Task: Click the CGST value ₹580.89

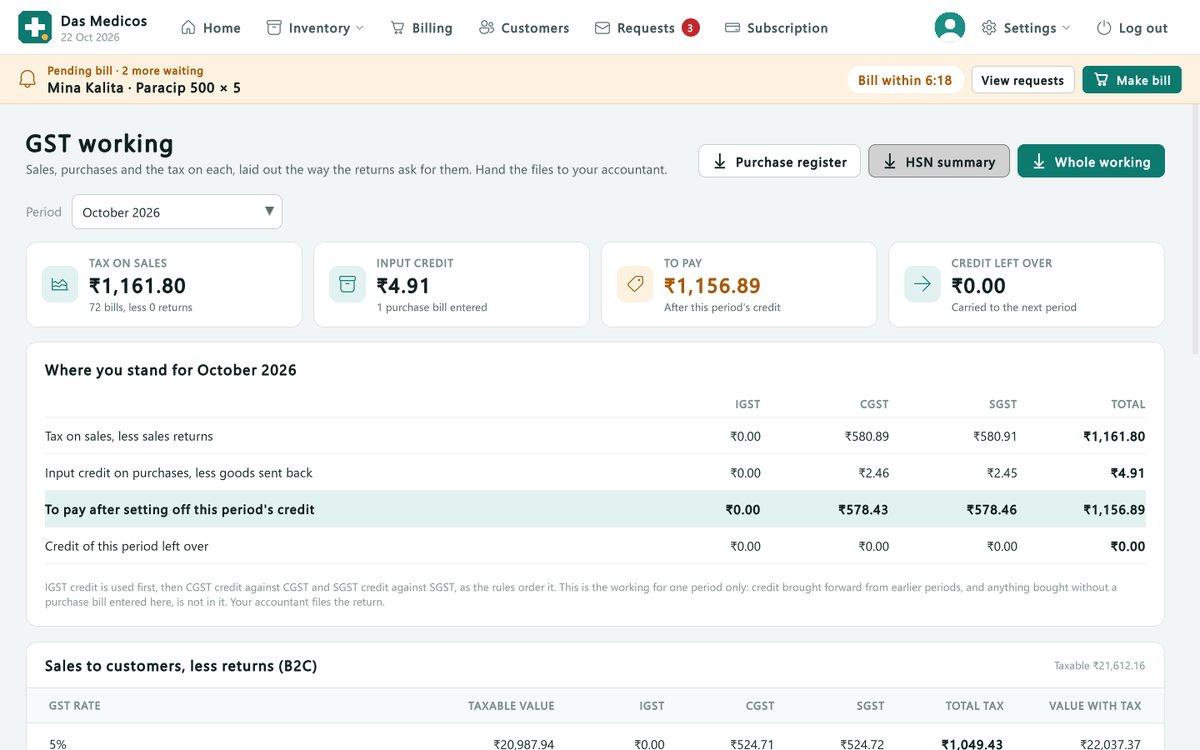Action: [x=866, y=436]
